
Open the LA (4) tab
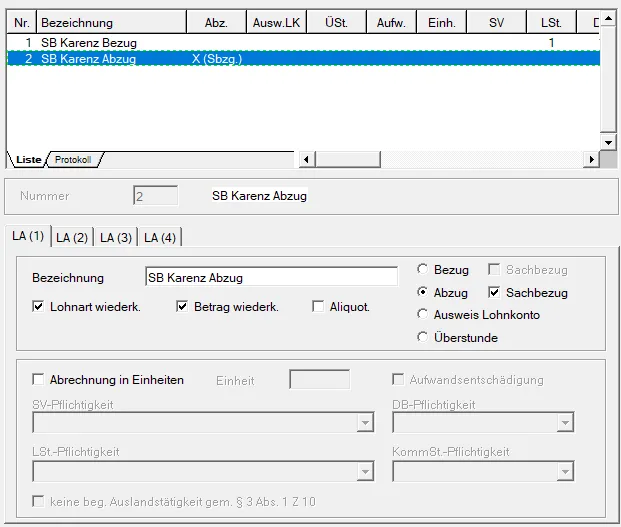160,238
